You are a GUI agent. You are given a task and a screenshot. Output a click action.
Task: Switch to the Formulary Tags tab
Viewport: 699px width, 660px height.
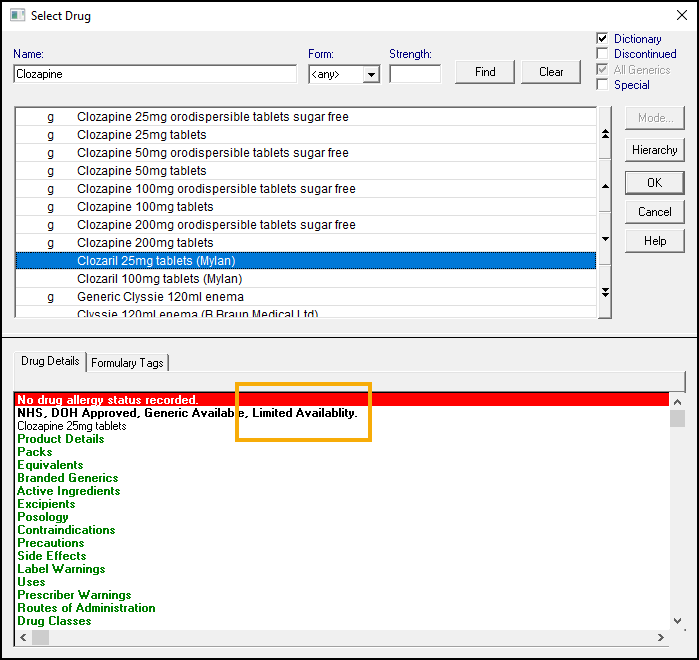(128, 363)
